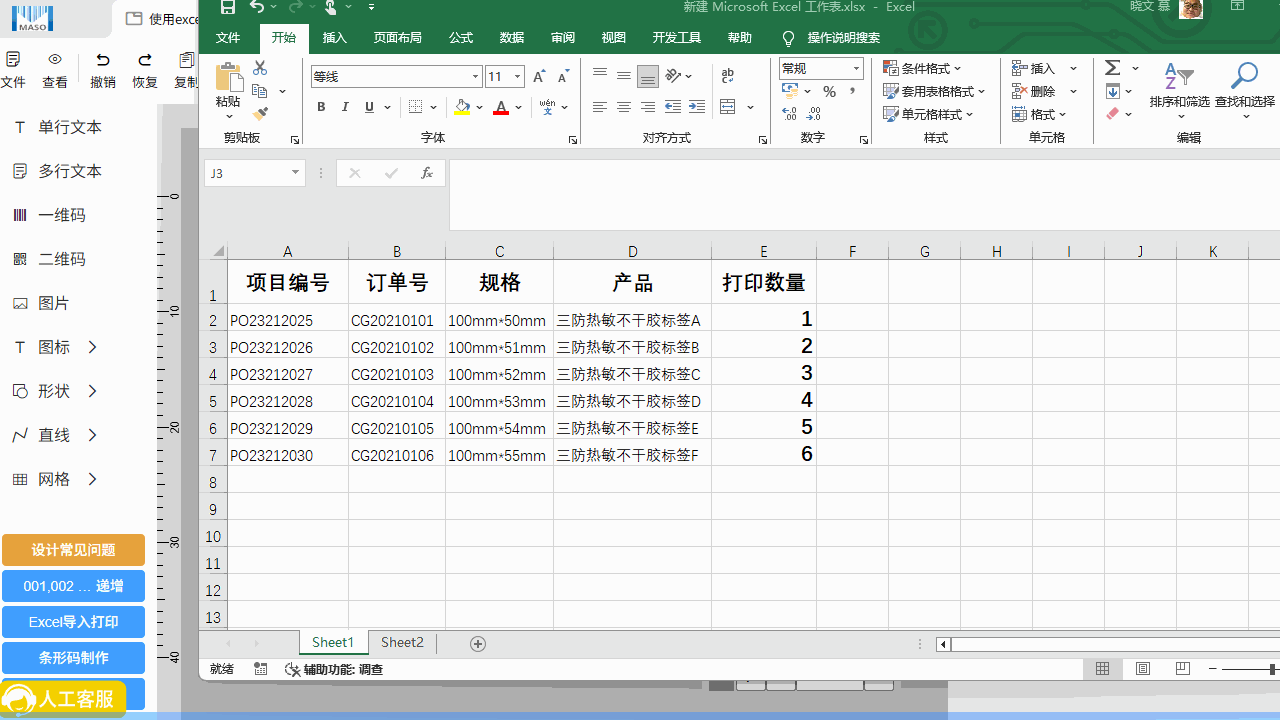Click the Name Box showing J3
This screenshot has height=720, width=1280.
click(254, 173)
